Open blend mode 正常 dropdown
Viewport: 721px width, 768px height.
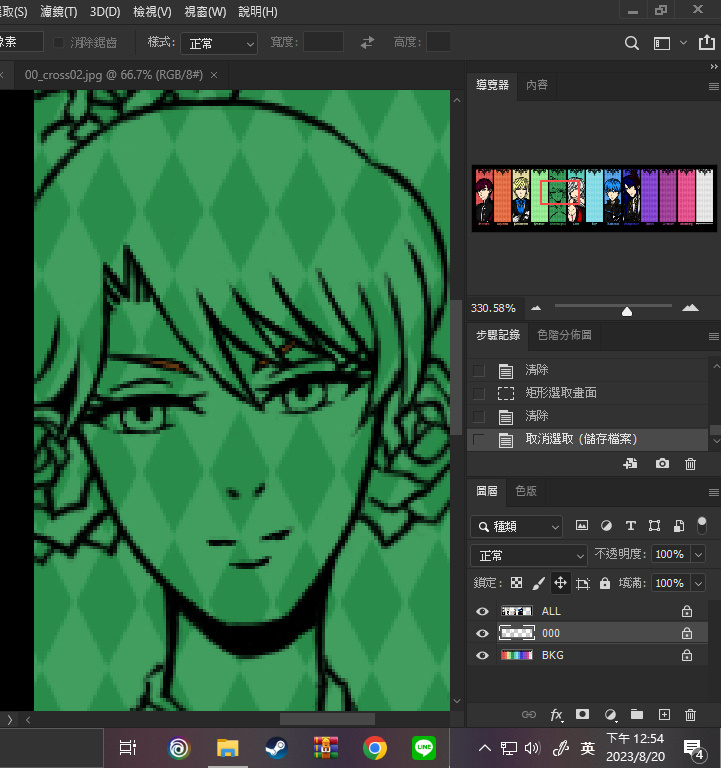[529, 555]
